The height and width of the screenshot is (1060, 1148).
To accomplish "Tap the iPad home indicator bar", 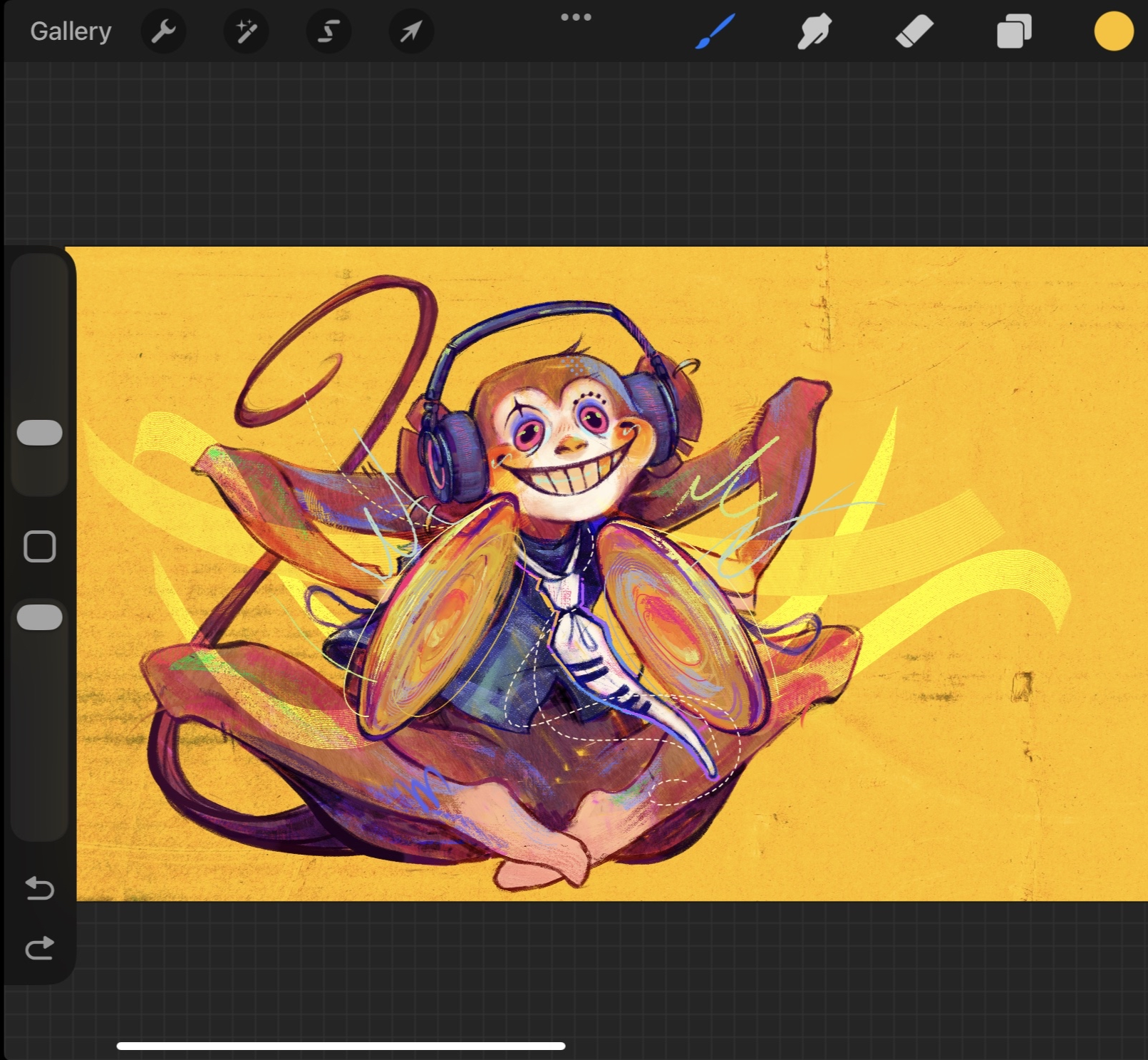I will coord(341,1046).
